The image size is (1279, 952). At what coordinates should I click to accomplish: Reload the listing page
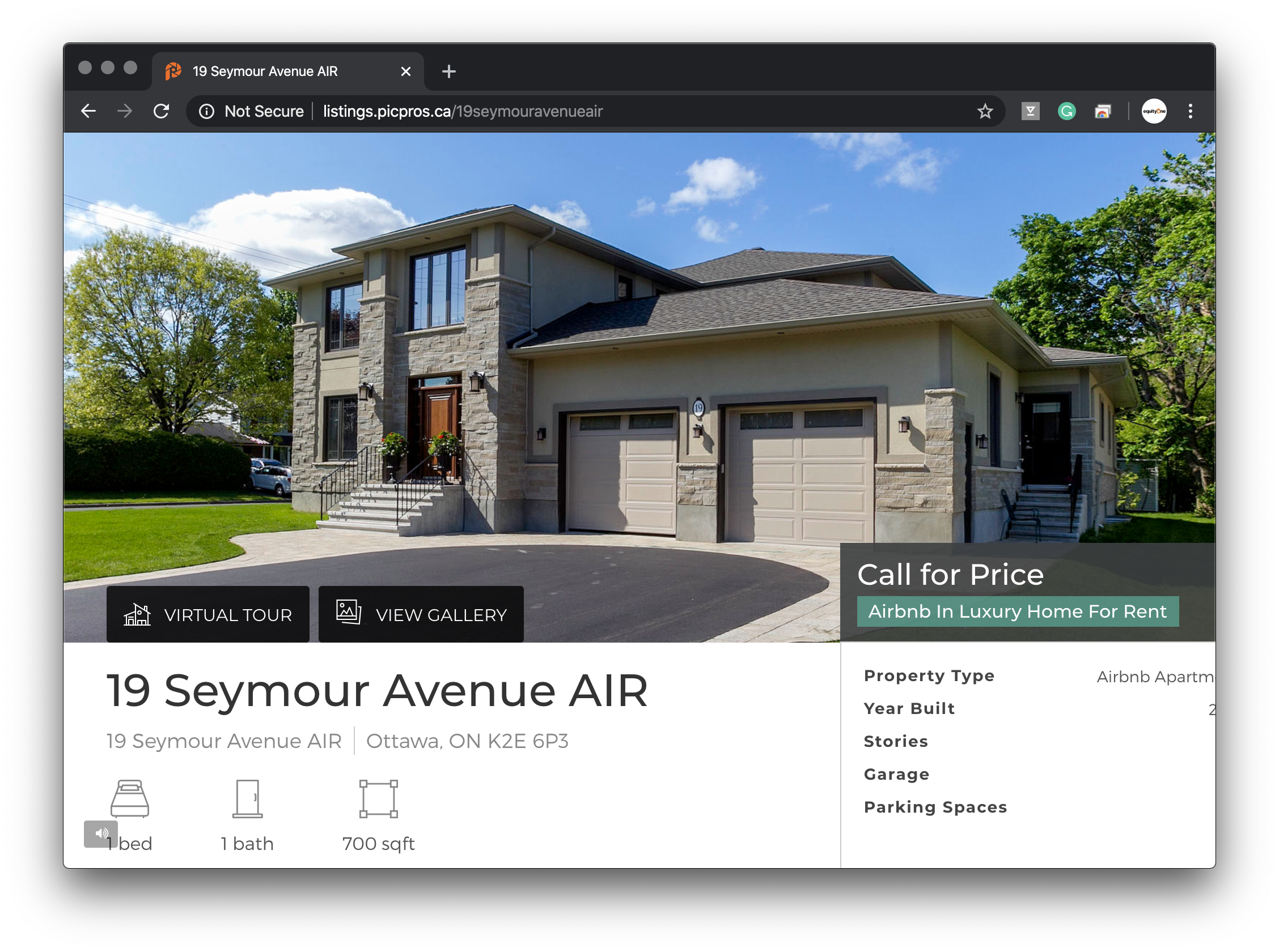pos(162,111)
